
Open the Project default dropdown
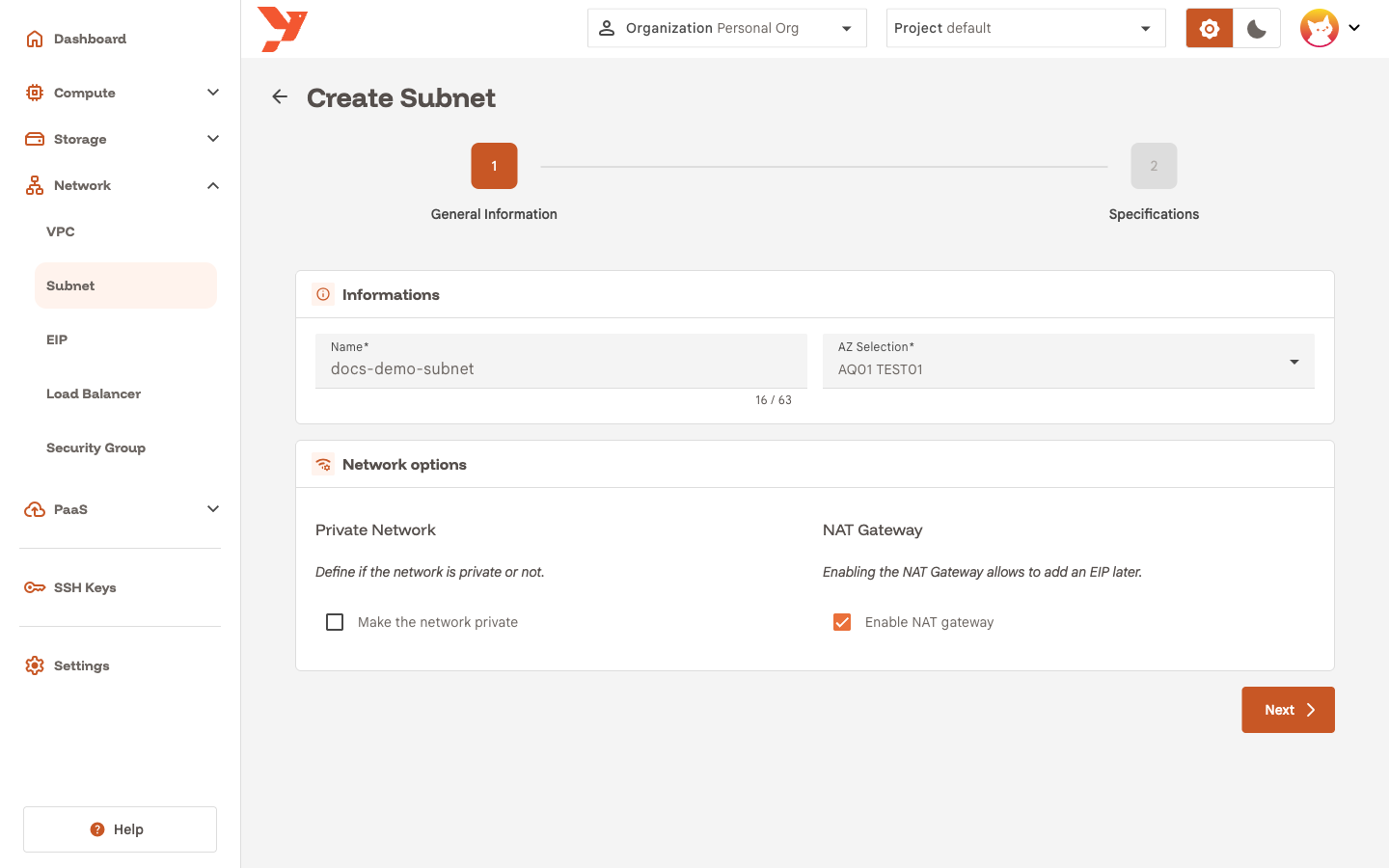tap(1026, 28)
